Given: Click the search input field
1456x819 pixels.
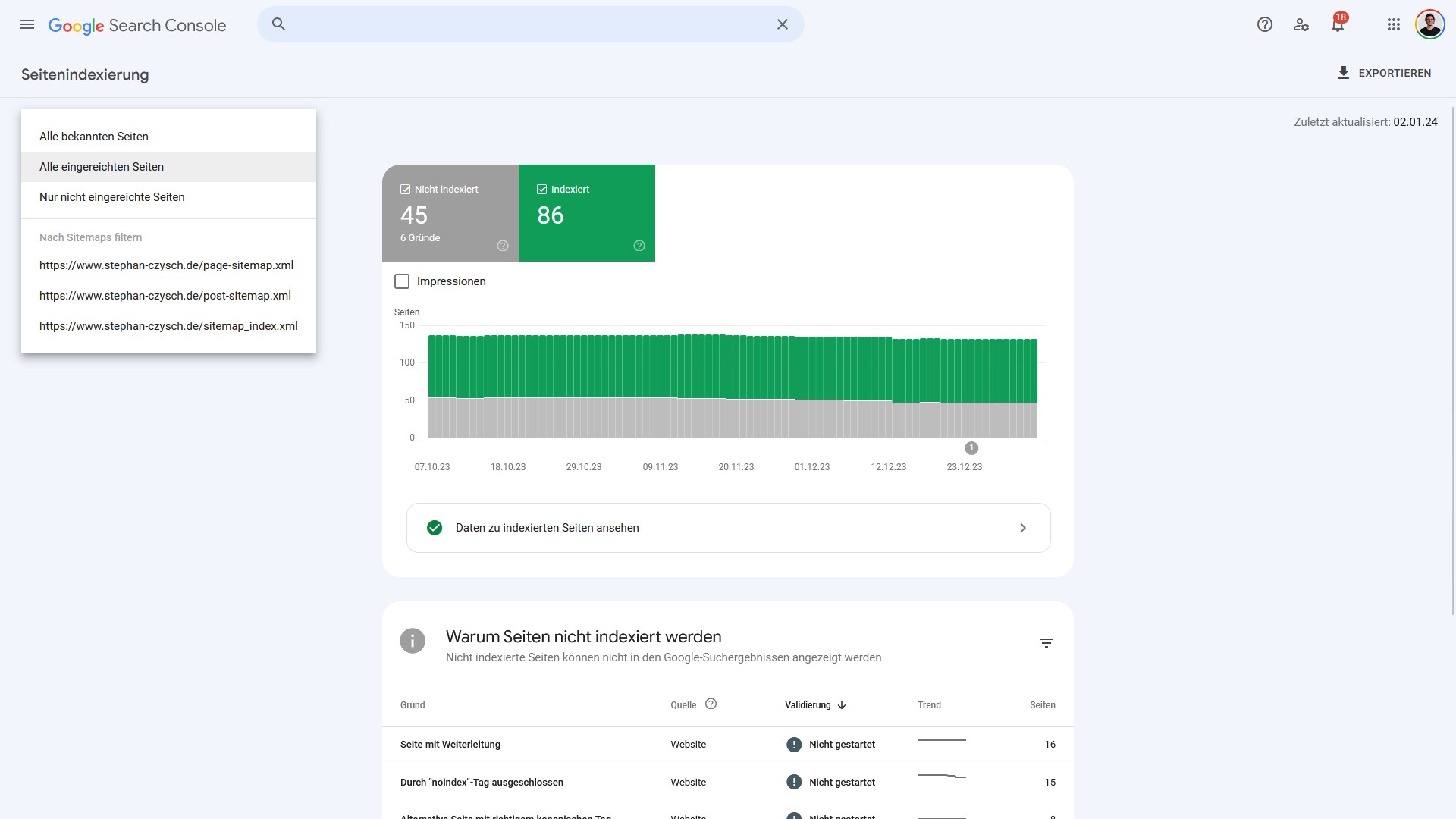Looking at the screenshot, I should (530, 24).
